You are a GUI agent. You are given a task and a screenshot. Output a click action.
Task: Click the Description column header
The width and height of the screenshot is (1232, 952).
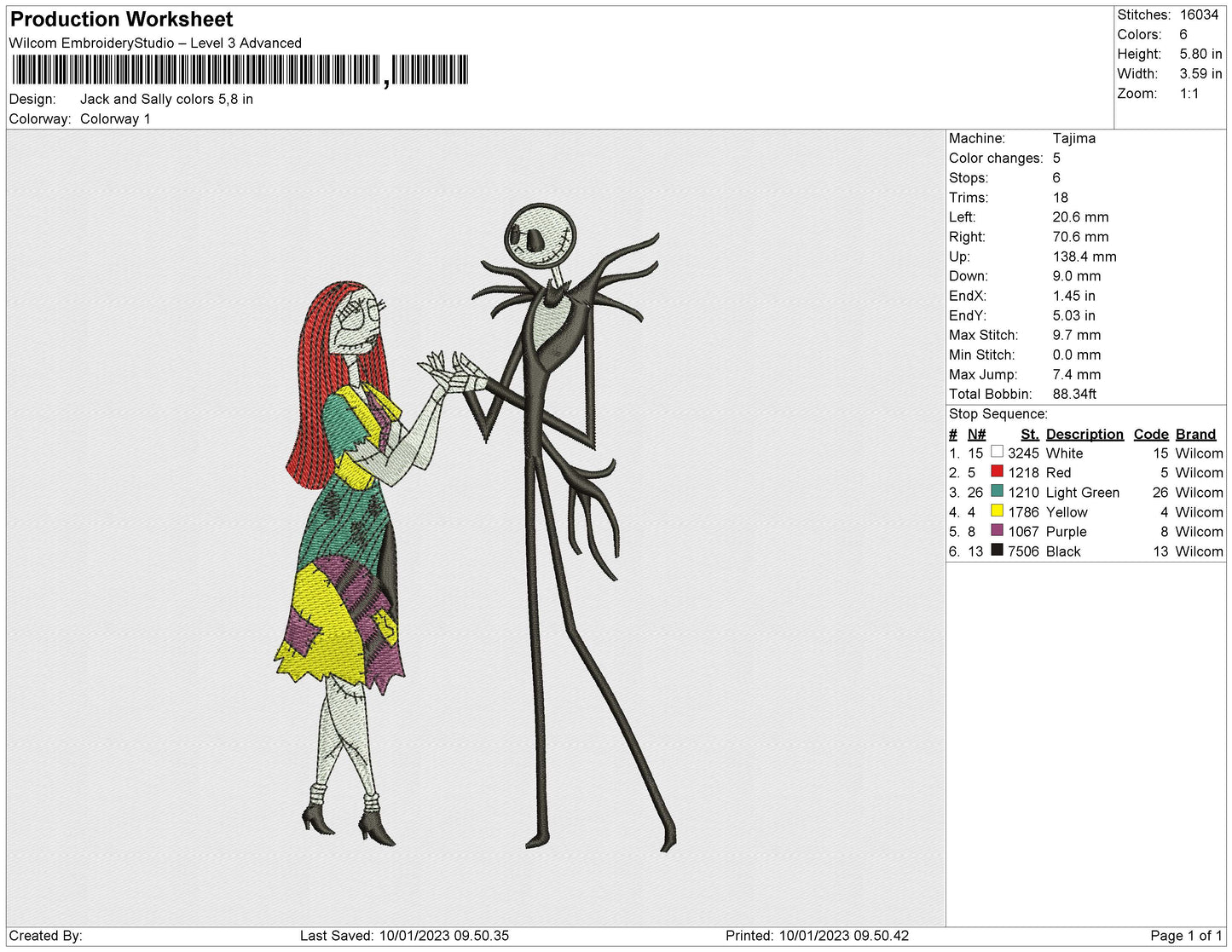coord(1085,434)
